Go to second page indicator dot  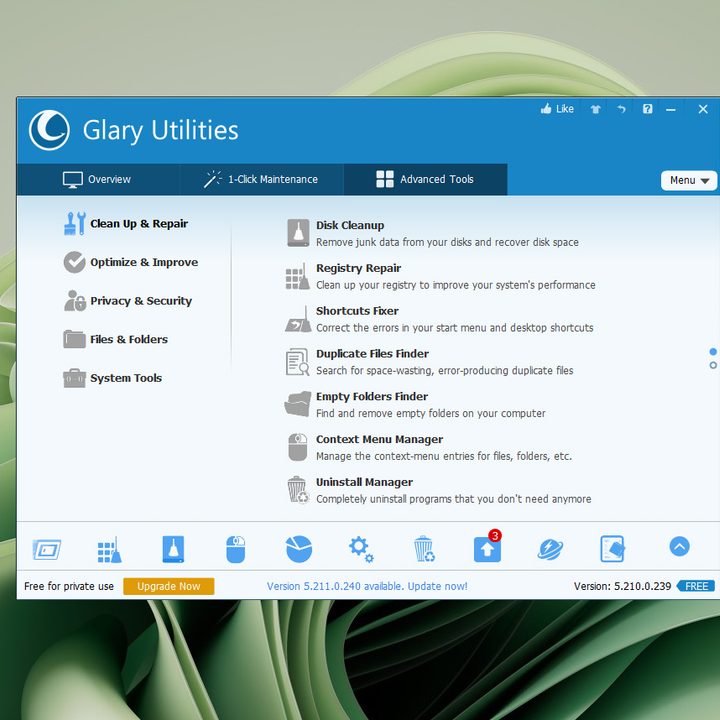[713, 366]
